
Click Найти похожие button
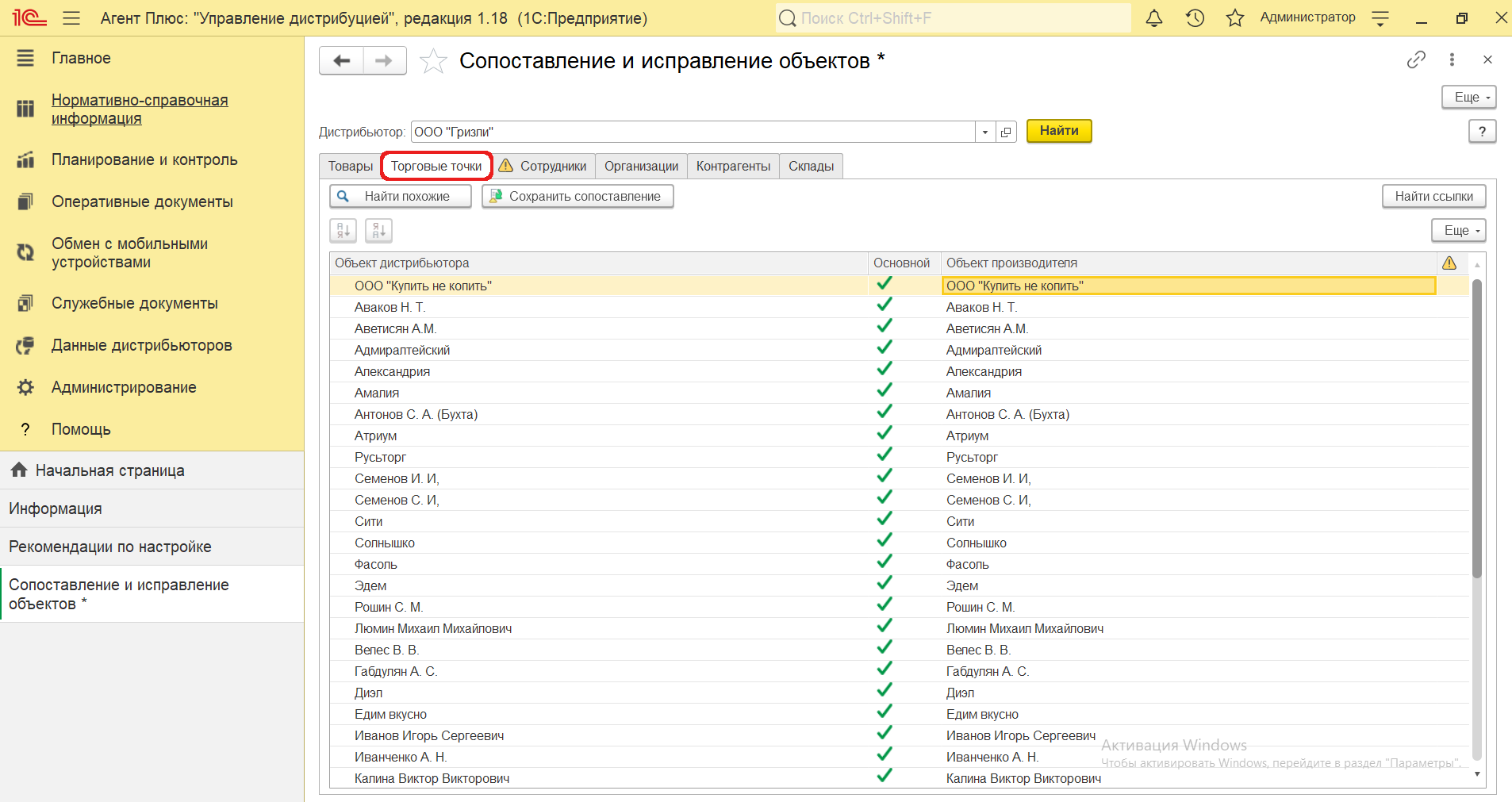[x=401, y=196]
